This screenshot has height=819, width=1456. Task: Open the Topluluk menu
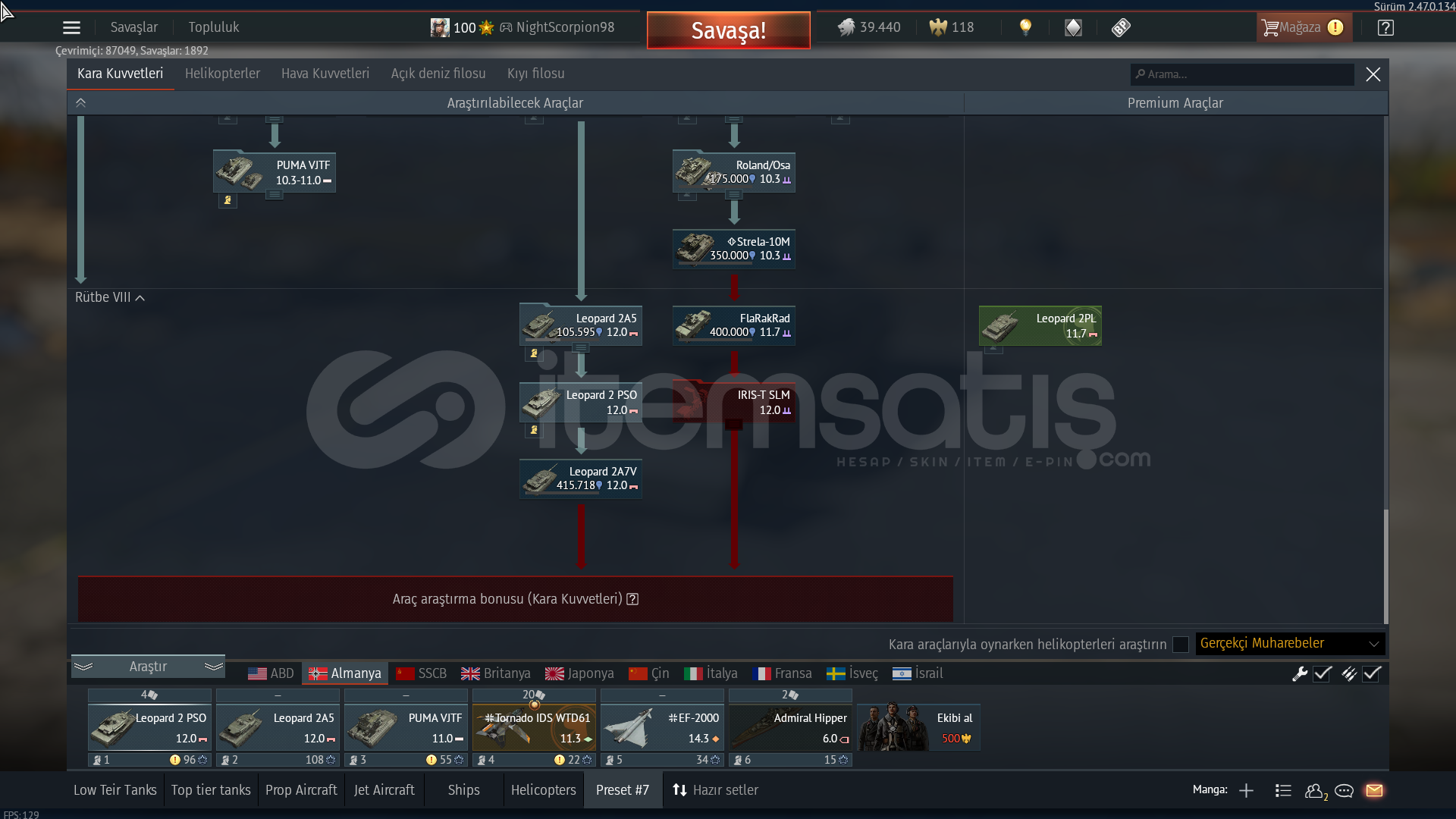214,27
